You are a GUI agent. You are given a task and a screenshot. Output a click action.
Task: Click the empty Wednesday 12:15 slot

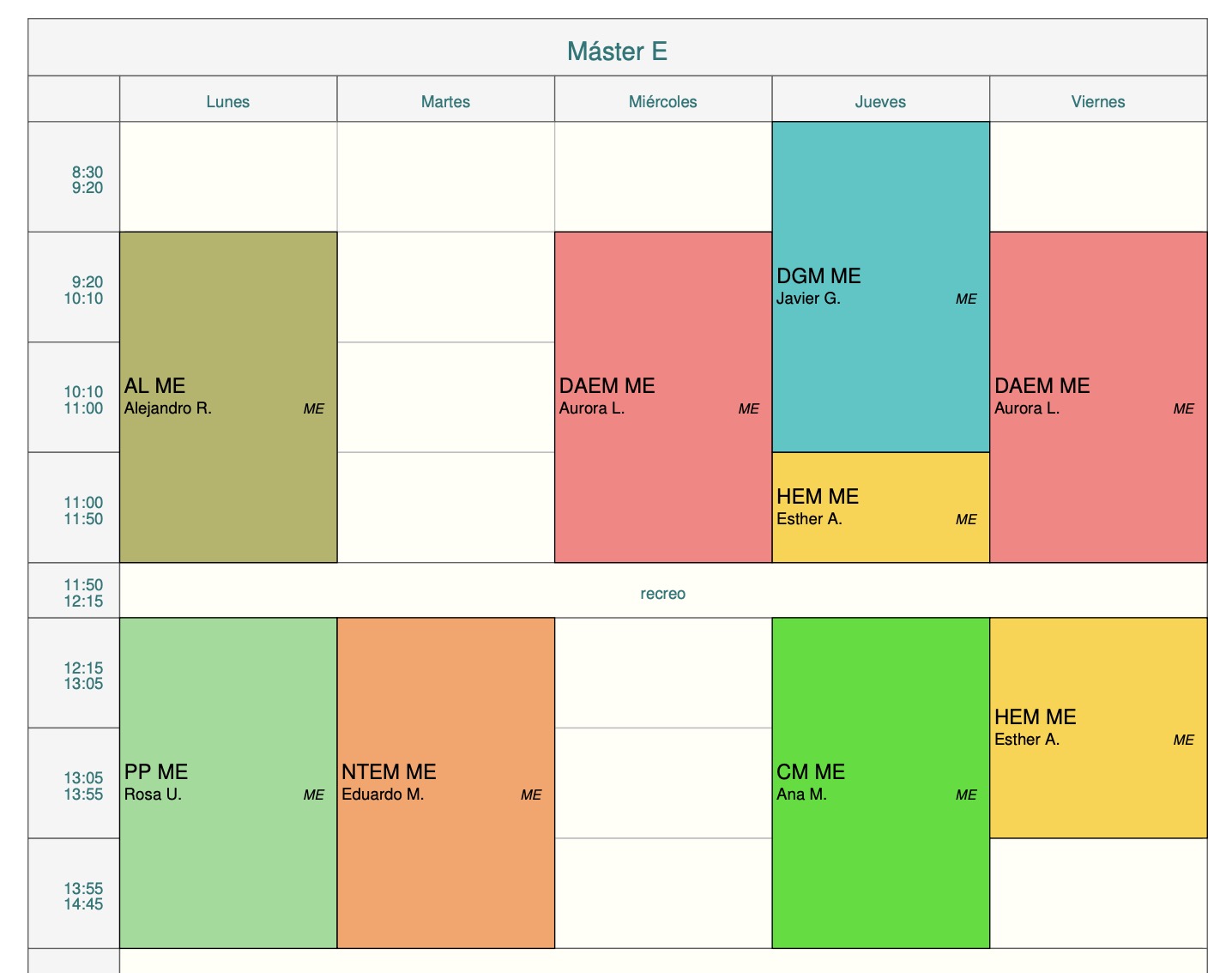coord(662,673)
